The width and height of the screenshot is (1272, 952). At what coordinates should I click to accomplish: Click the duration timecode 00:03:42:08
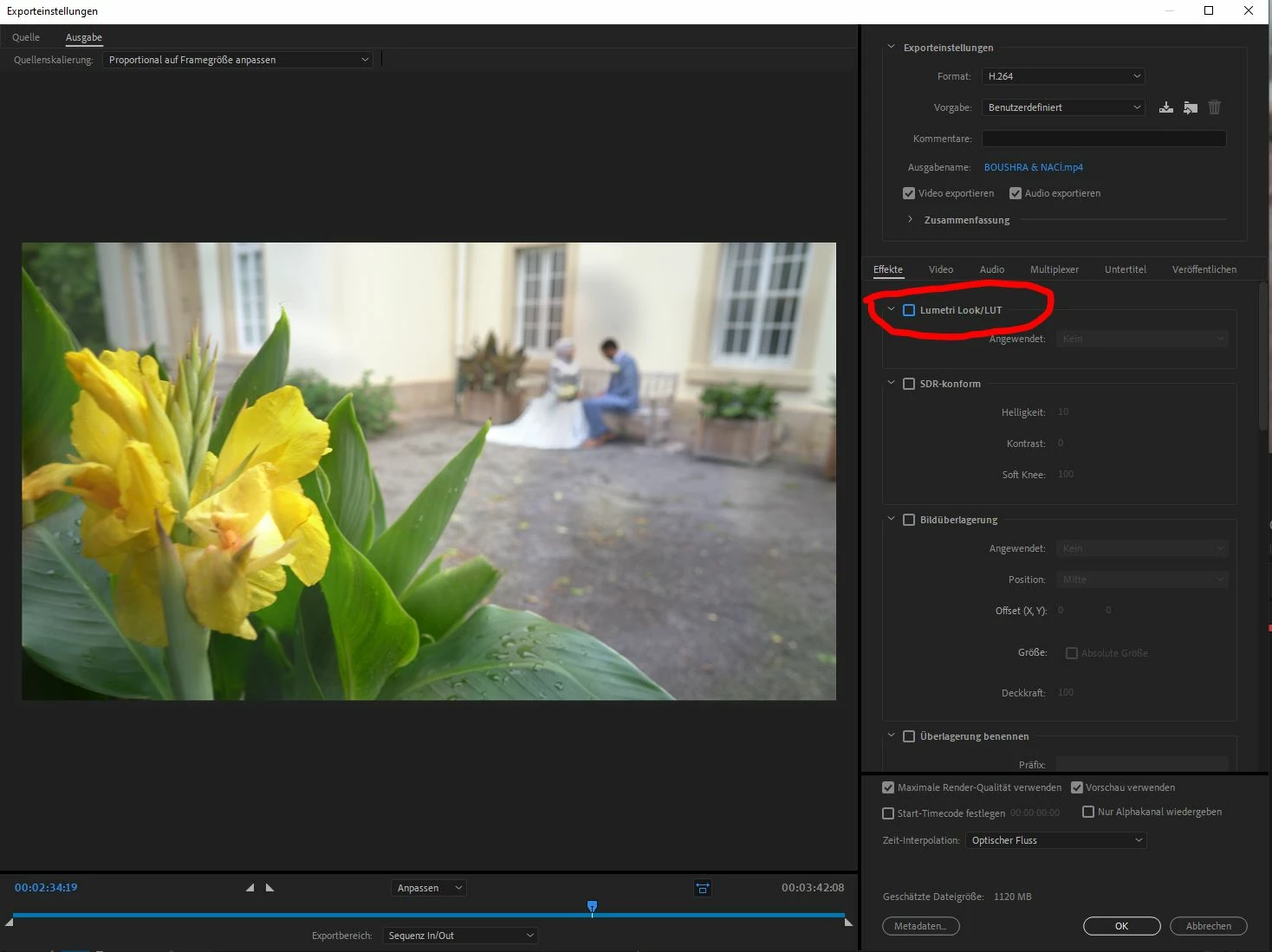tap(813, 888)
